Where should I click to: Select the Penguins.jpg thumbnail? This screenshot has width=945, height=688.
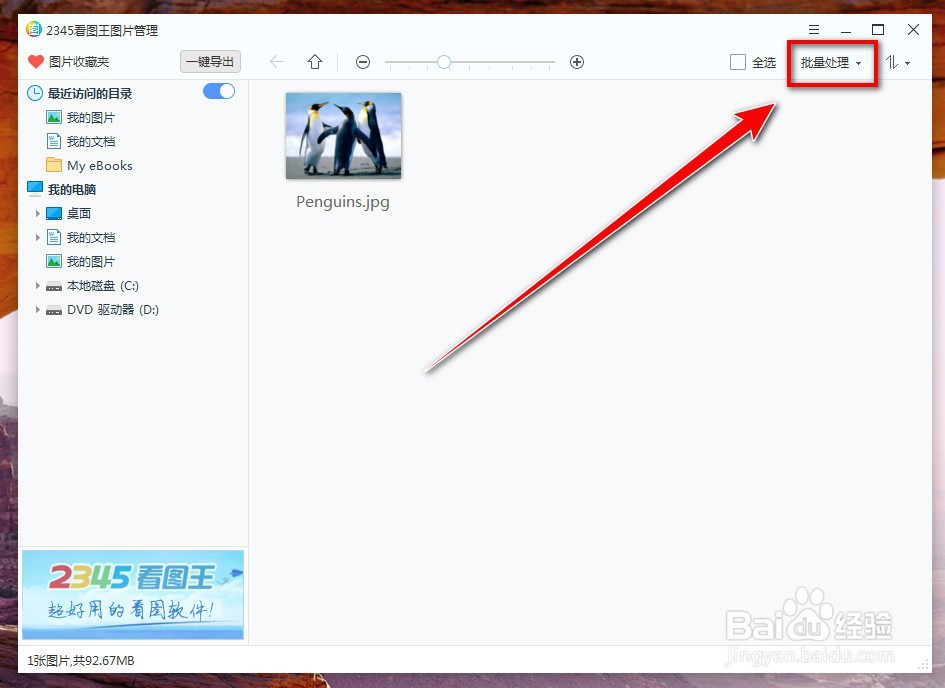[344, 136]
